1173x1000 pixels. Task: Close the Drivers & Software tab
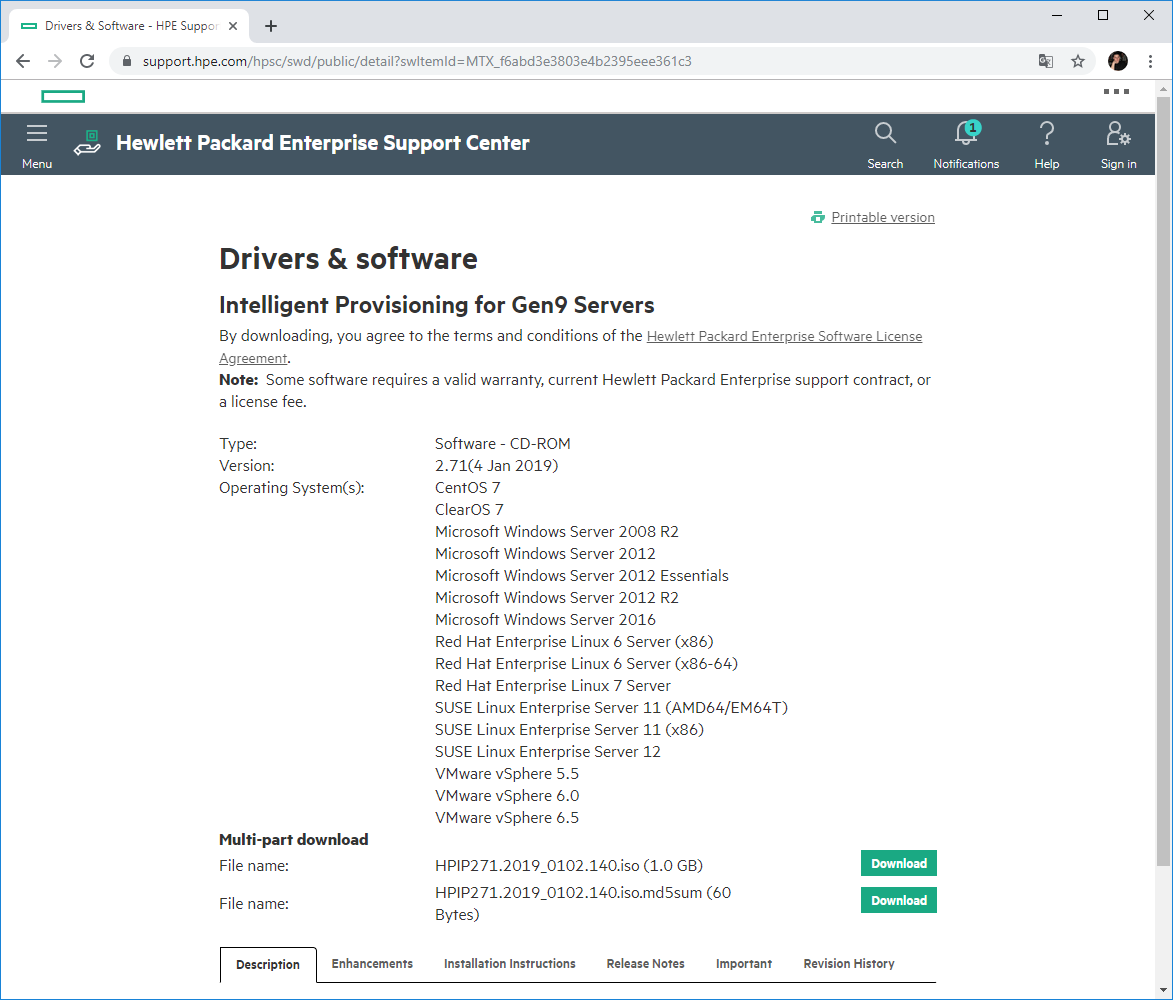(x=233, y=26)
